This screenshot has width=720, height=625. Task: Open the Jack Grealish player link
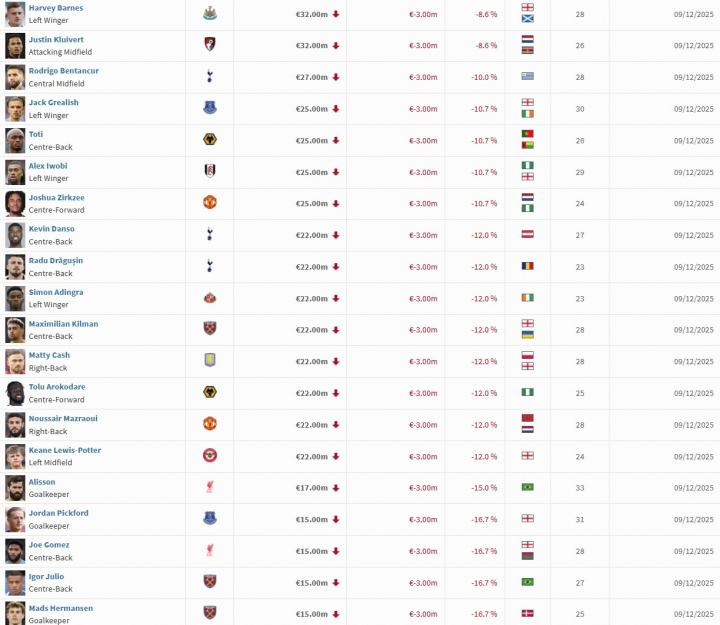[53, 102]
